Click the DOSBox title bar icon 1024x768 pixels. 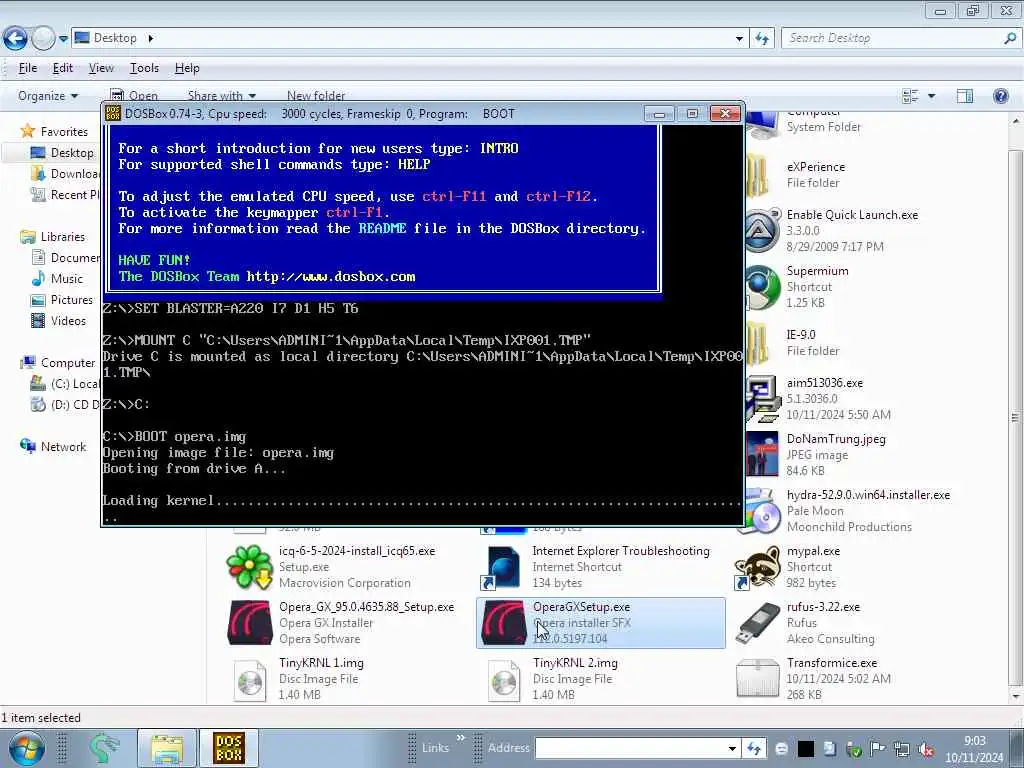click(x=113, y=114)
